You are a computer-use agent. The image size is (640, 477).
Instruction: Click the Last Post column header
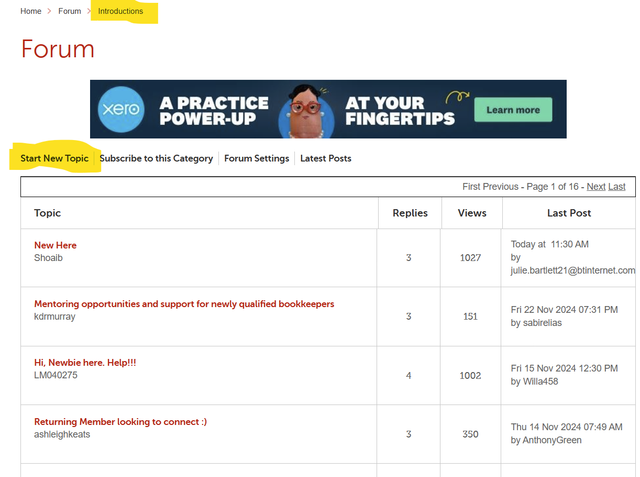pyautogui.click(x=569, y=213)
